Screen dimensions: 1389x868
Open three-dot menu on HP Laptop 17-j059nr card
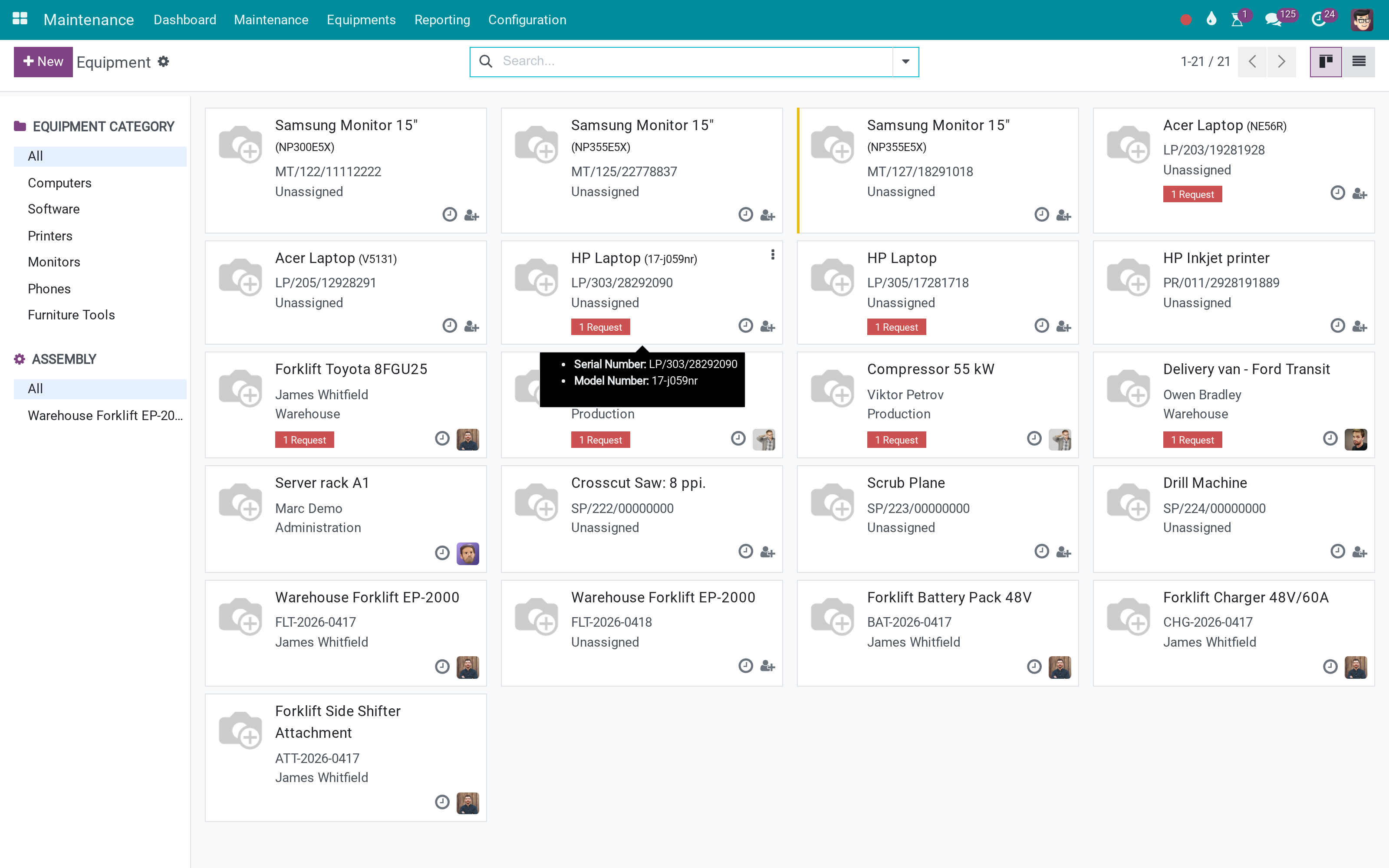tap(773, 255)
